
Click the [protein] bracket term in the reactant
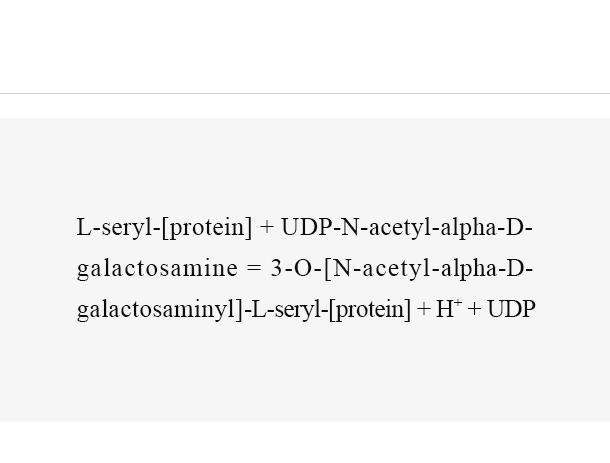pos(207,228)
